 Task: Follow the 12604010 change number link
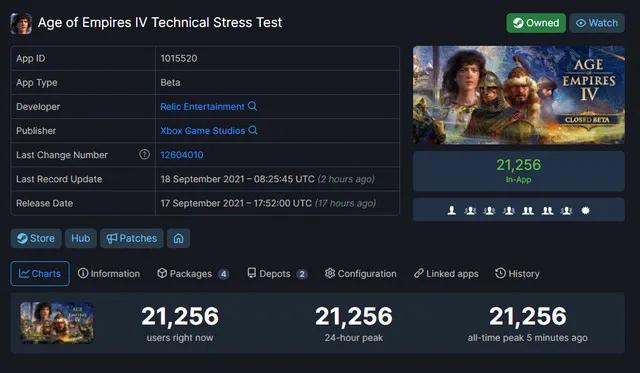click(182, 155)
